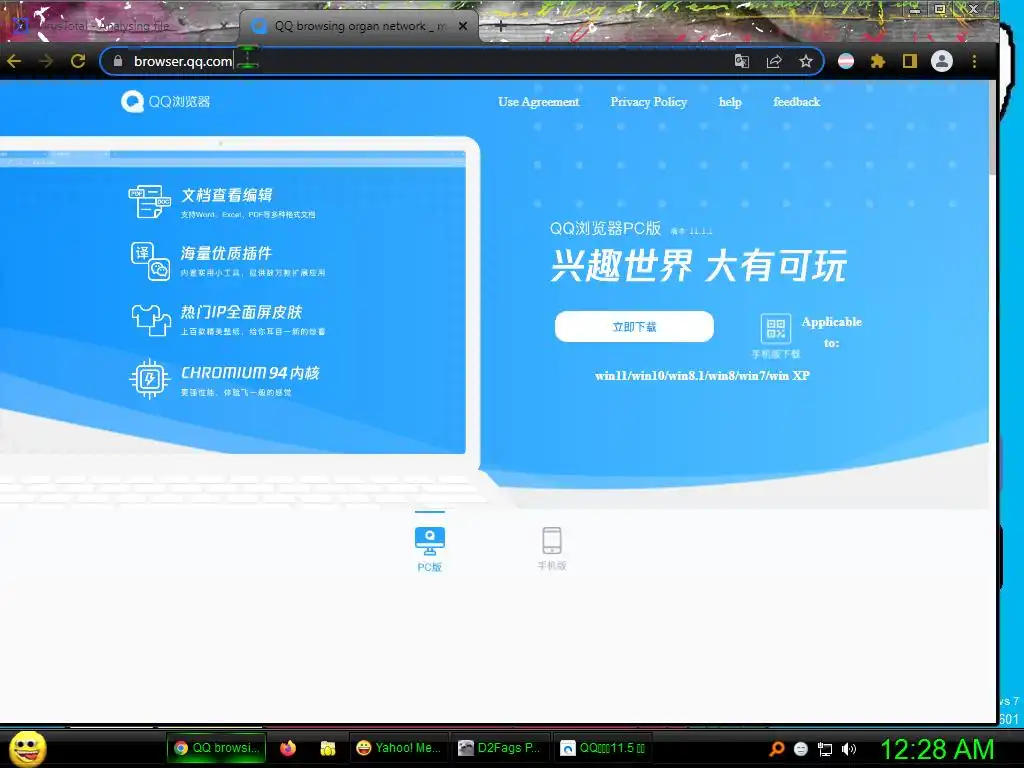Click the CHROMIUM 94 内核 heading
The width and height of the screenshot is (1024, 768).
[250, 373]
